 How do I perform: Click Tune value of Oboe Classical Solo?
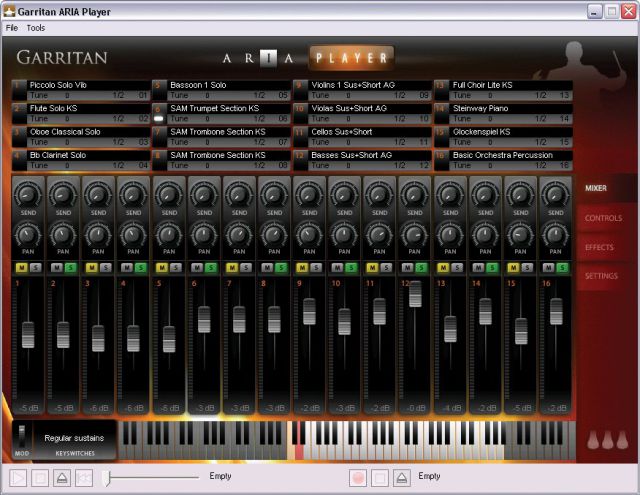pyautogui.click(x=67, y=142)
